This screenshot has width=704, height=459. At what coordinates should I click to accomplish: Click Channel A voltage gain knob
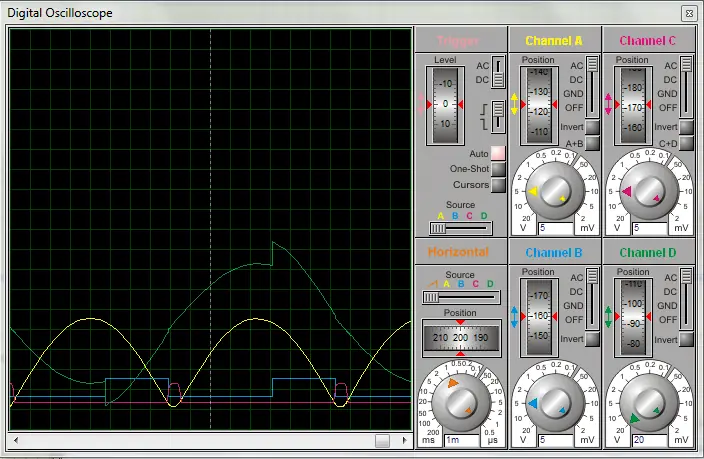click(555, 191)
